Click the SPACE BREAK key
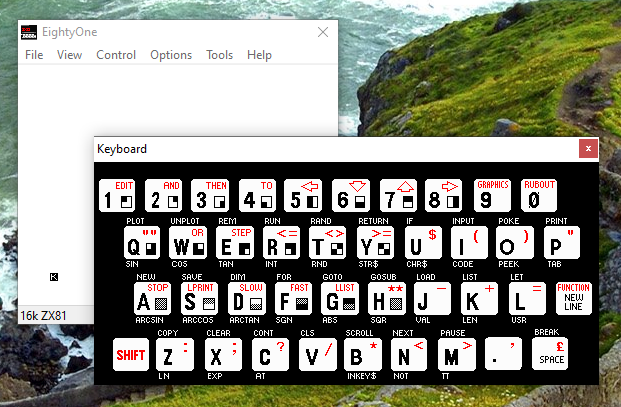Screen dimensions: 621x407 (x=550, y=354)
